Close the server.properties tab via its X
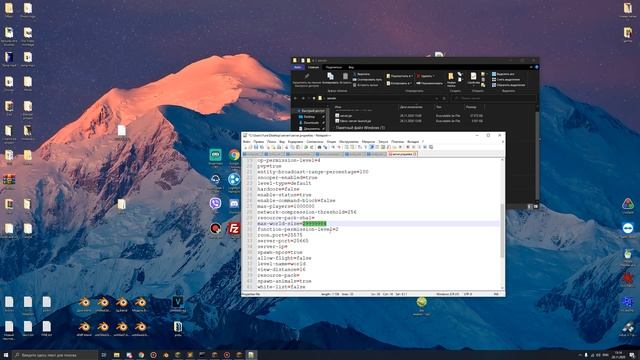 [415, 154]
